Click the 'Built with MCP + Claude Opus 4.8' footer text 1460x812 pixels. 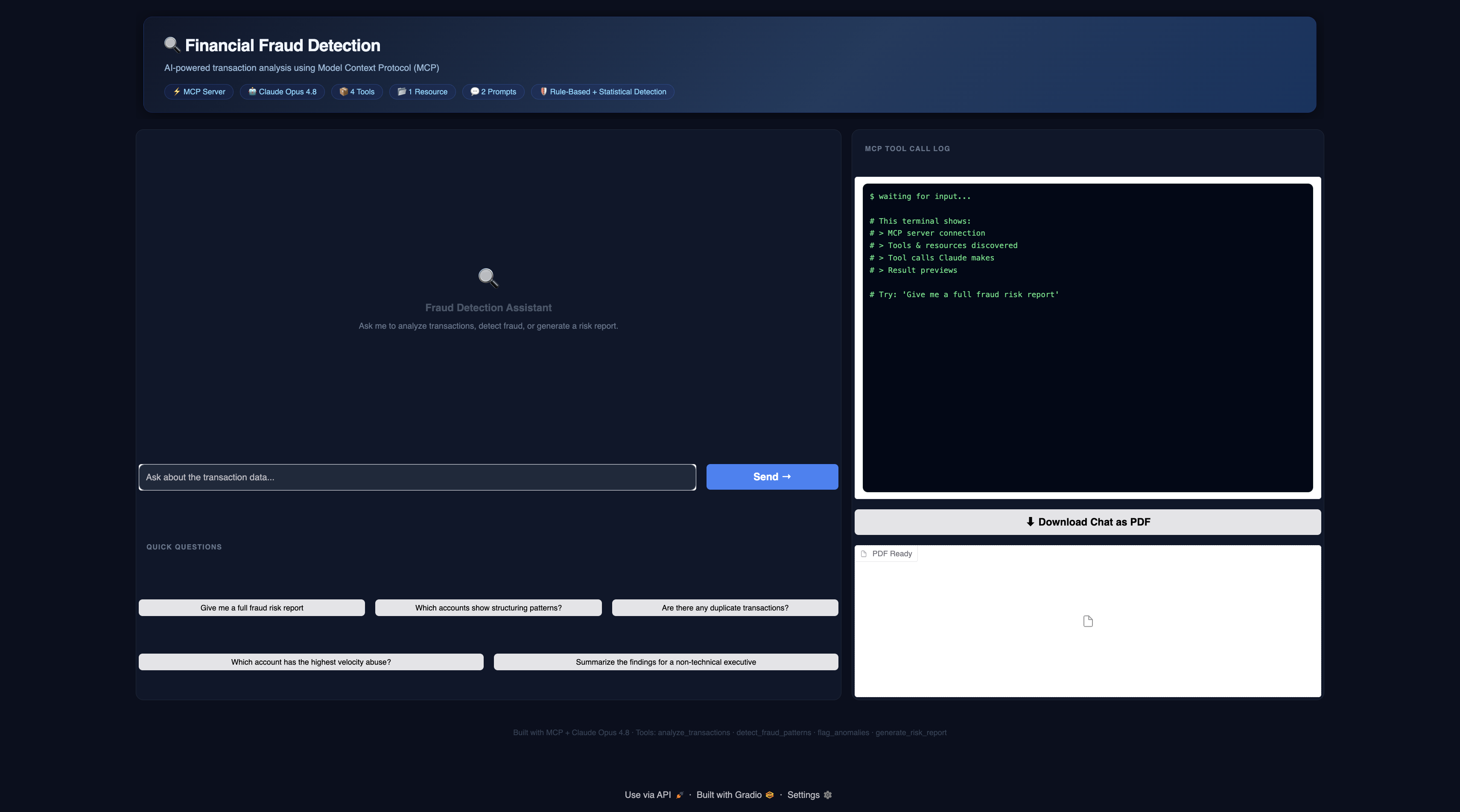(x=571, y=733)
